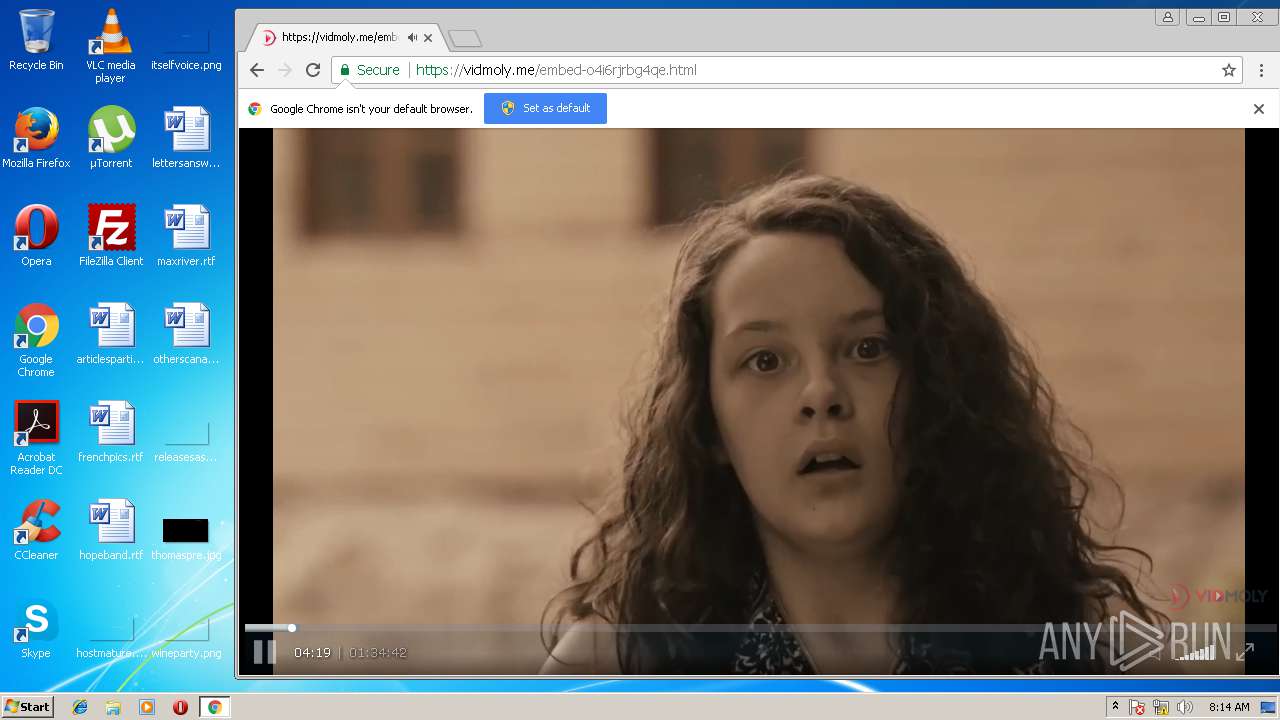View site info via the Secure lock

tap(369, 70)
